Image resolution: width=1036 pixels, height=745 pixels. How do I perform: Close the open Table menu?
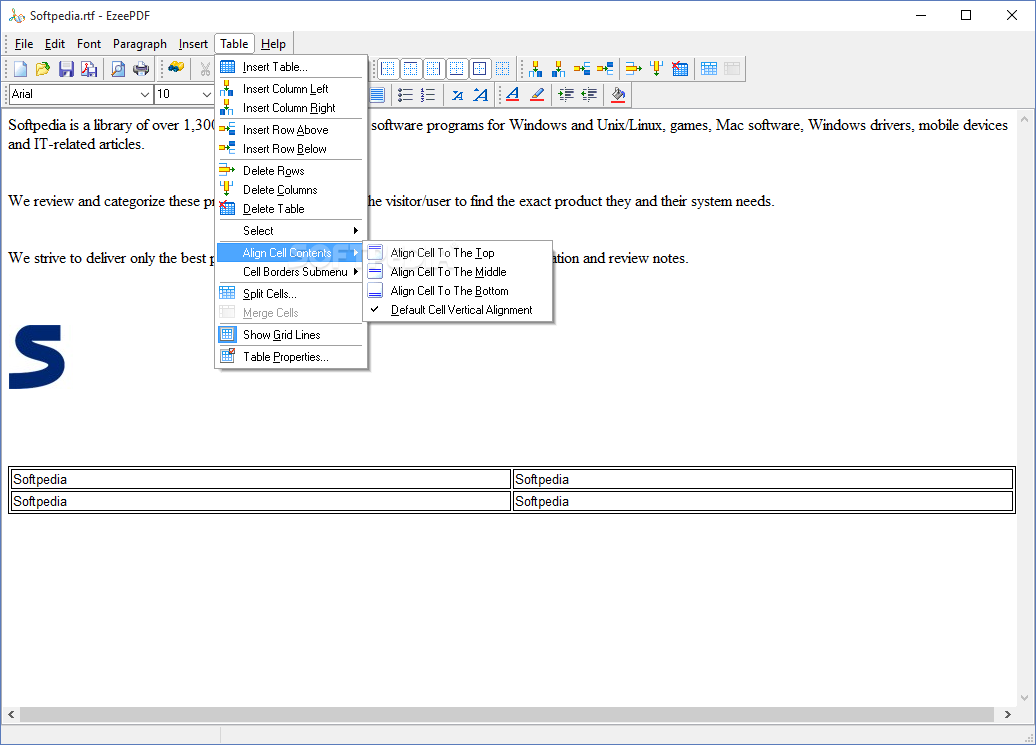click(x=234, y=44)
